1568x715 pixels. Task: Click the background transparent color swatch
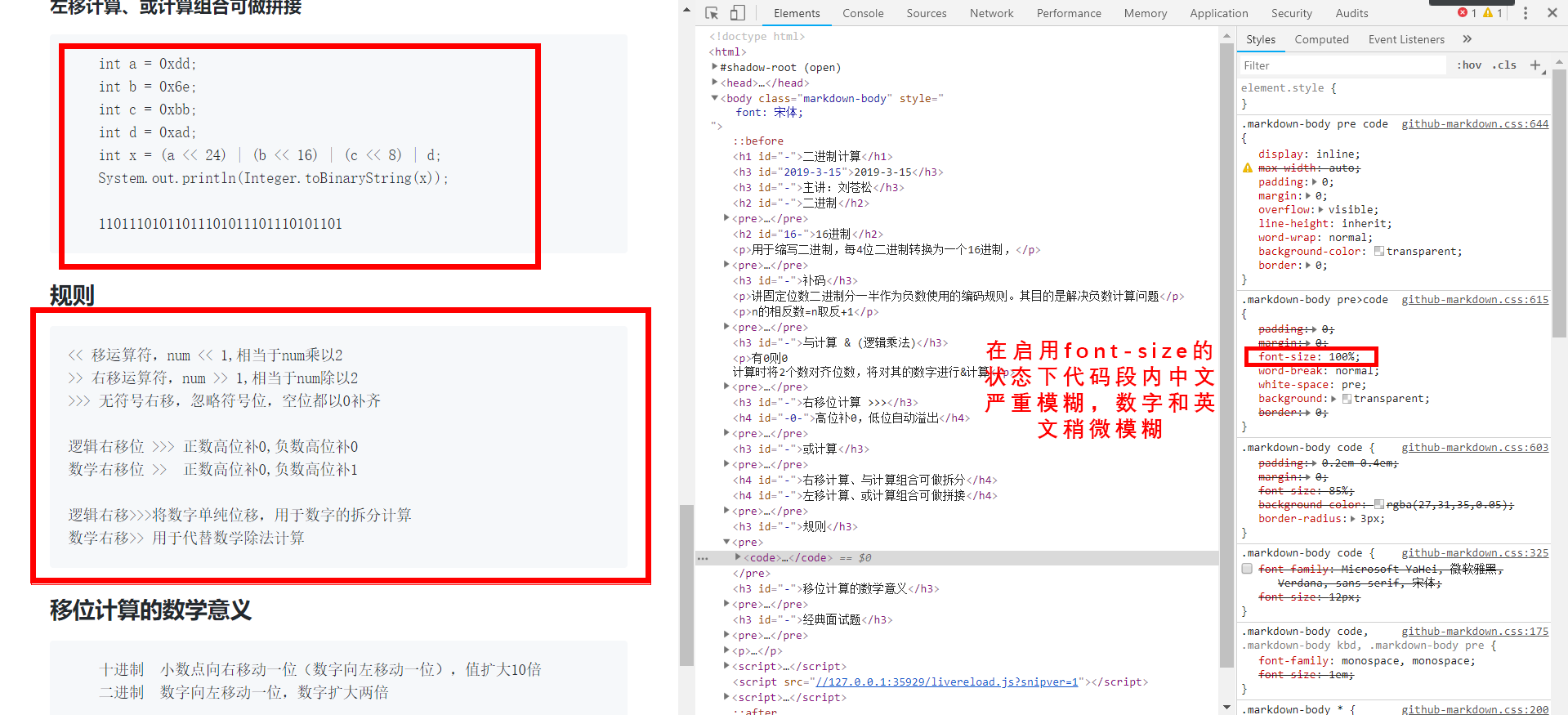[x=1347, y=399]
